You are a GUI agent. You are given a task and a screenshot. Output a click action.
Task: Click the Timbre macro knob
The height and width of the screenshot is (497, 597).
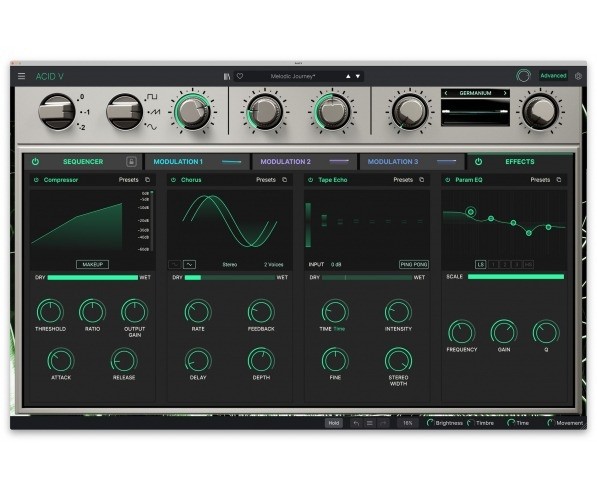[x=471, y=423]
